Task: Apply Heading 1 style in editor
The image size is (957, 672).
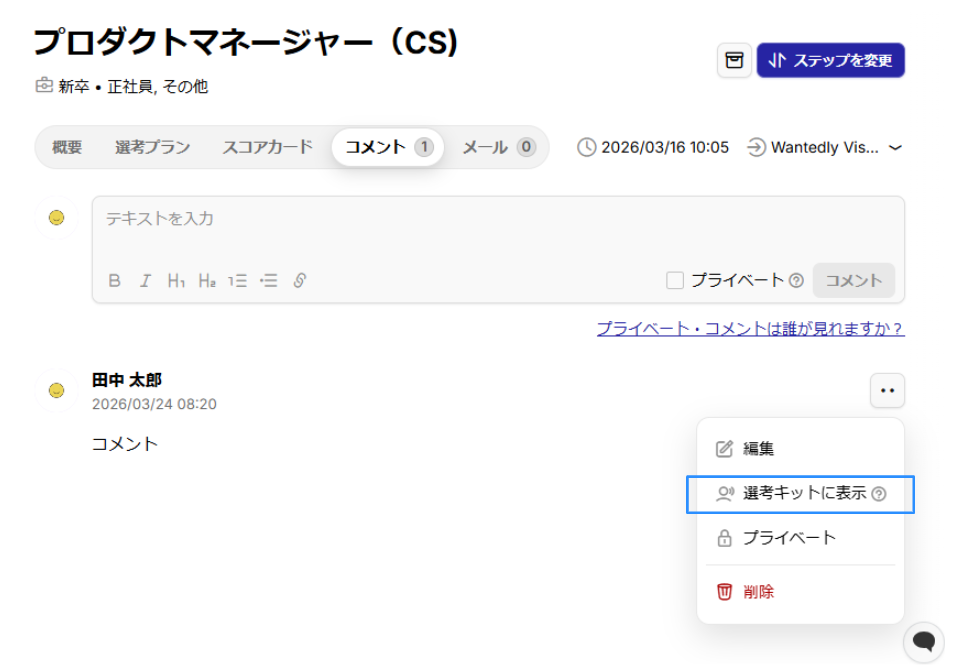Action: 176,281
